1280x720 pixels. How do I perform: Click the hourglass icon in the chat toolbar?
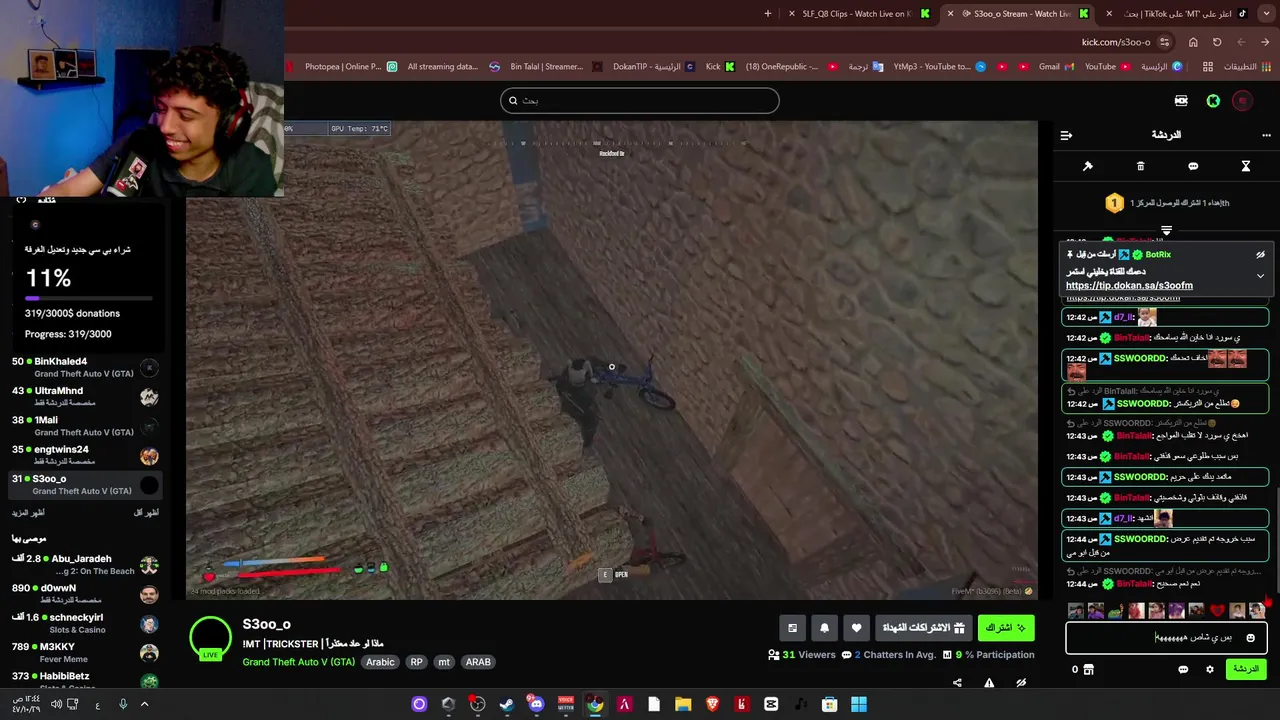(1246, 166)
